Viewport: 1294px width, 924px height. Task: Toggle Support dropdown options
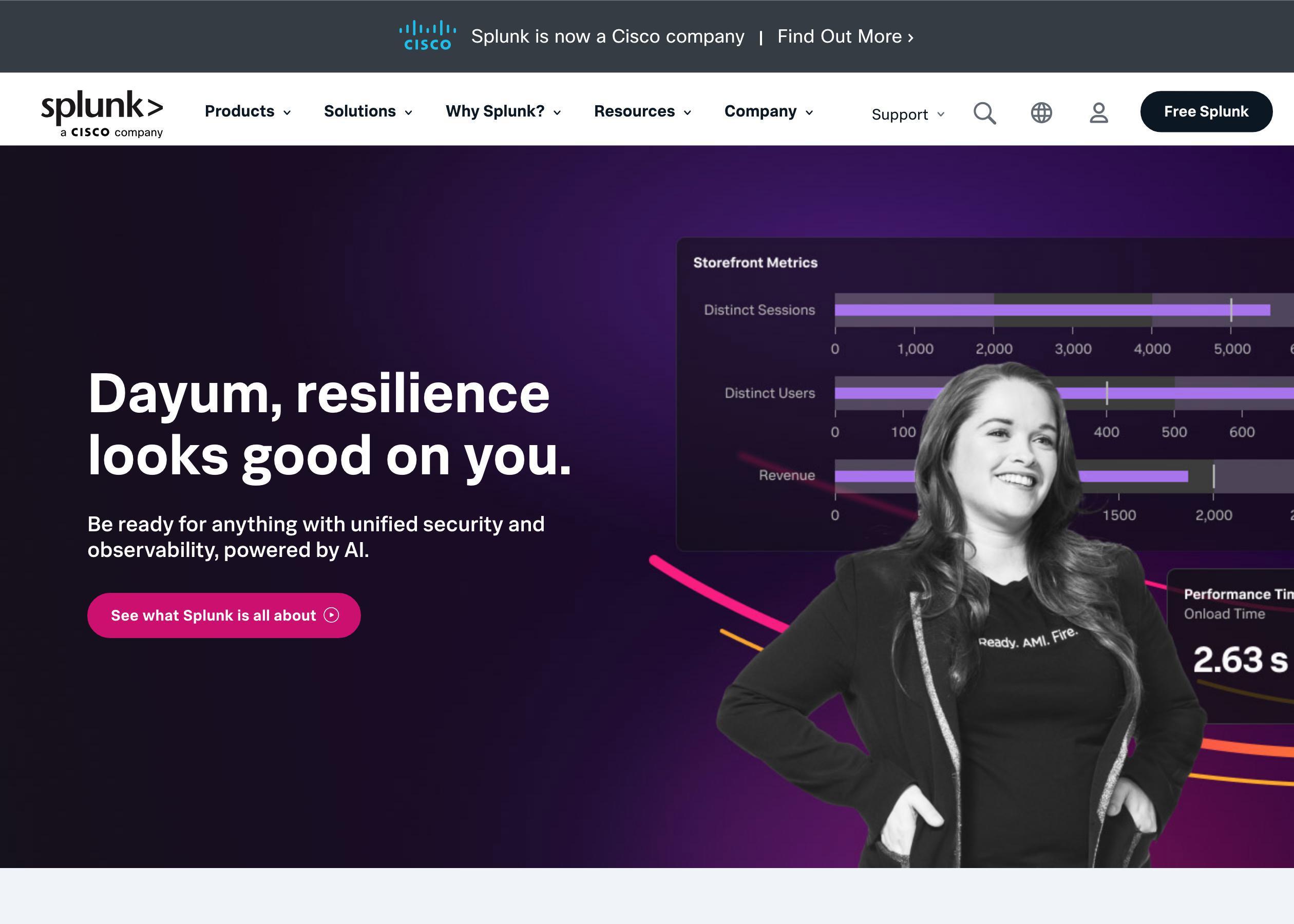coord(906,114)
